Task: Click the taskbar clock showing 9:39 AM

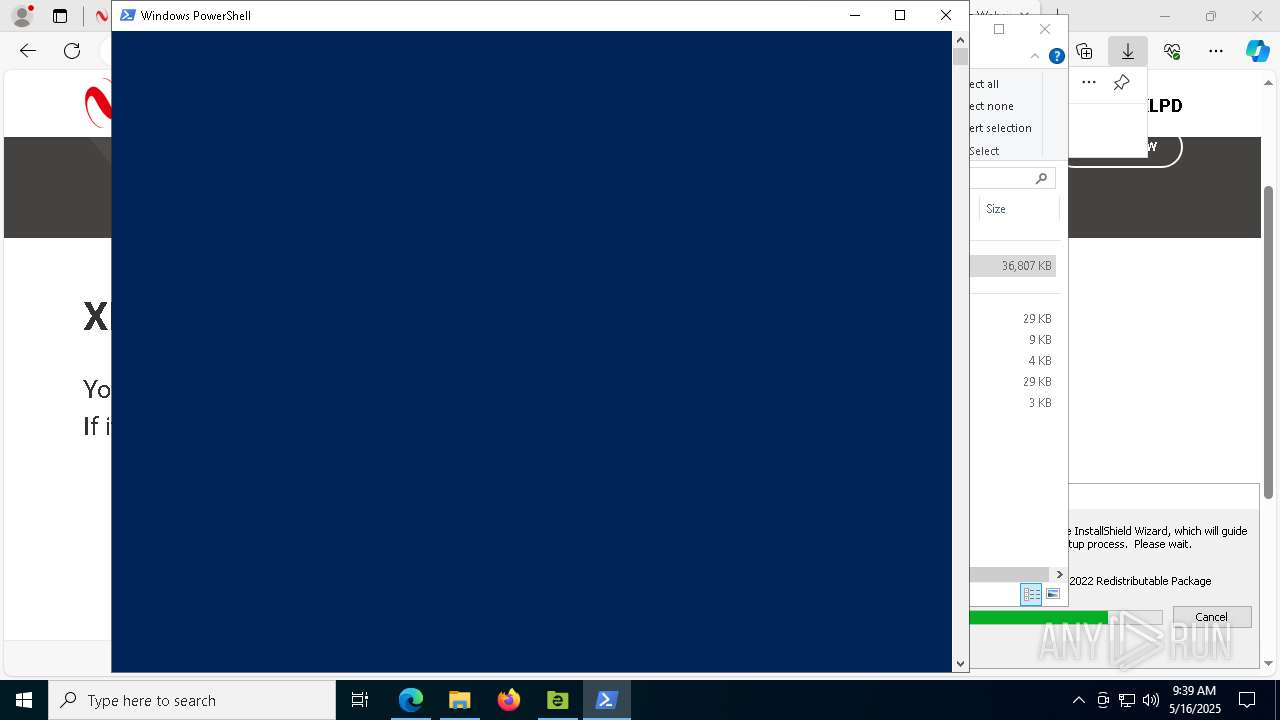Action: pos(1195,700)
